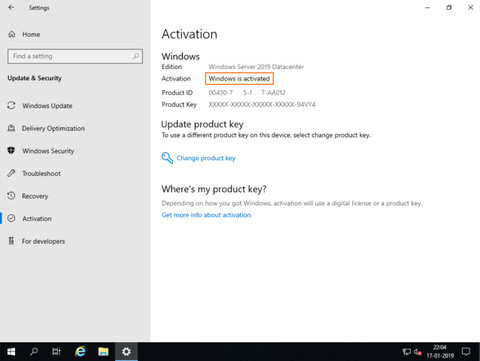Image resolution: width=480 pixels, height=361 pixels.
Task: Click the key icon beside Change product key
Action: (167, 158)
